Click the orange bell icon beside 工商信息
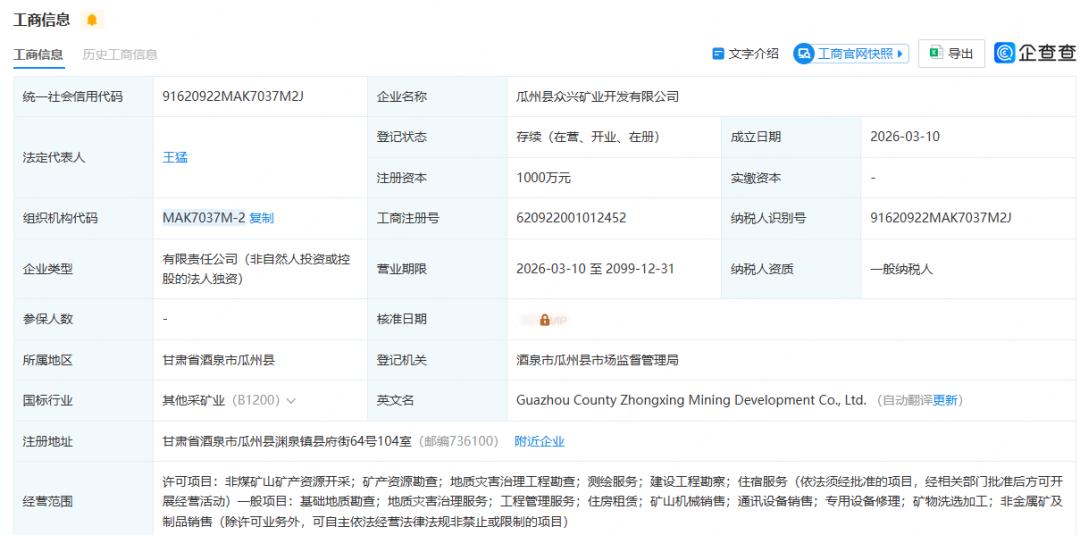 click(92, 20)
